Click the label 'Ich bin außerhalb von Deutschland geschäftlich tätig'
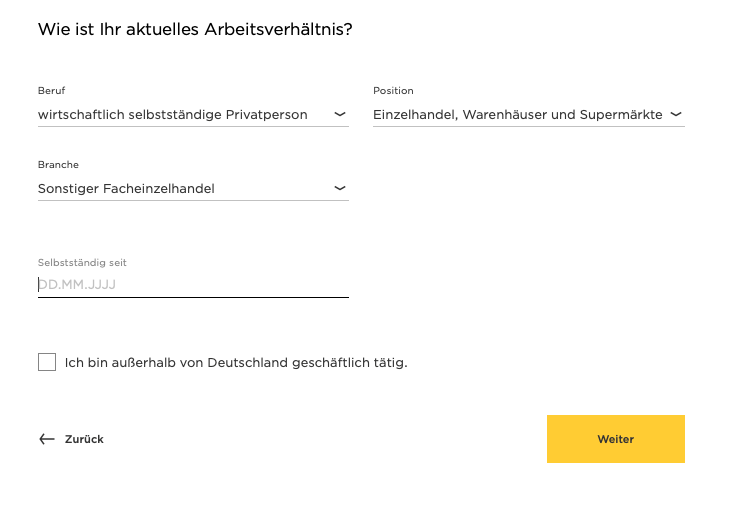The image size is (753, 516). (236, 362)
